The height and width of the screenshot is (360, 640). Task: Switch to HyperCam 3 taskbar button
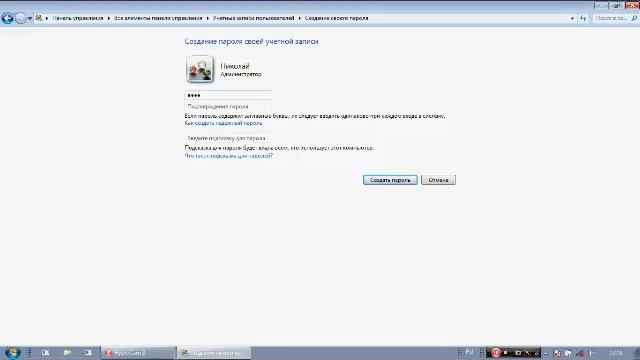(x=138, y=353)
